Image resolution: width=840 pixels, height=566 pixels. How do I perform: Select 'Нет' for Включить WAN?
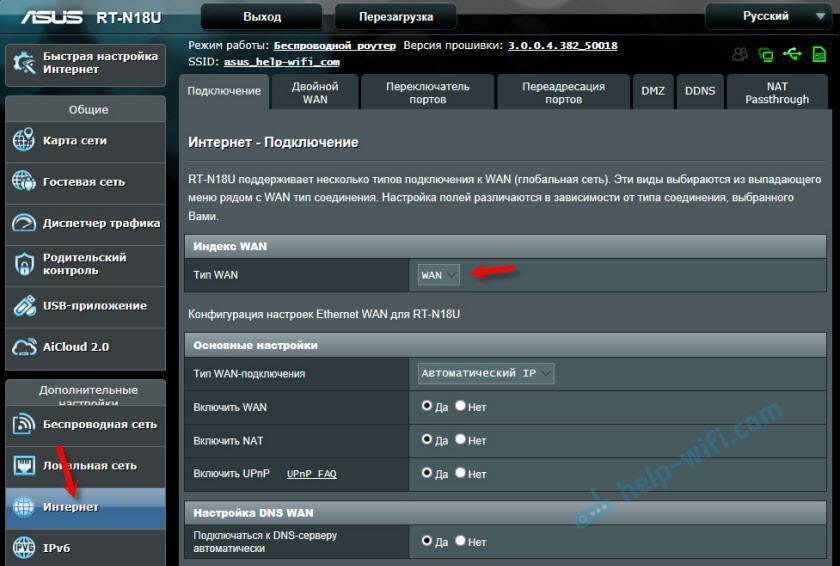pos(460,407)
